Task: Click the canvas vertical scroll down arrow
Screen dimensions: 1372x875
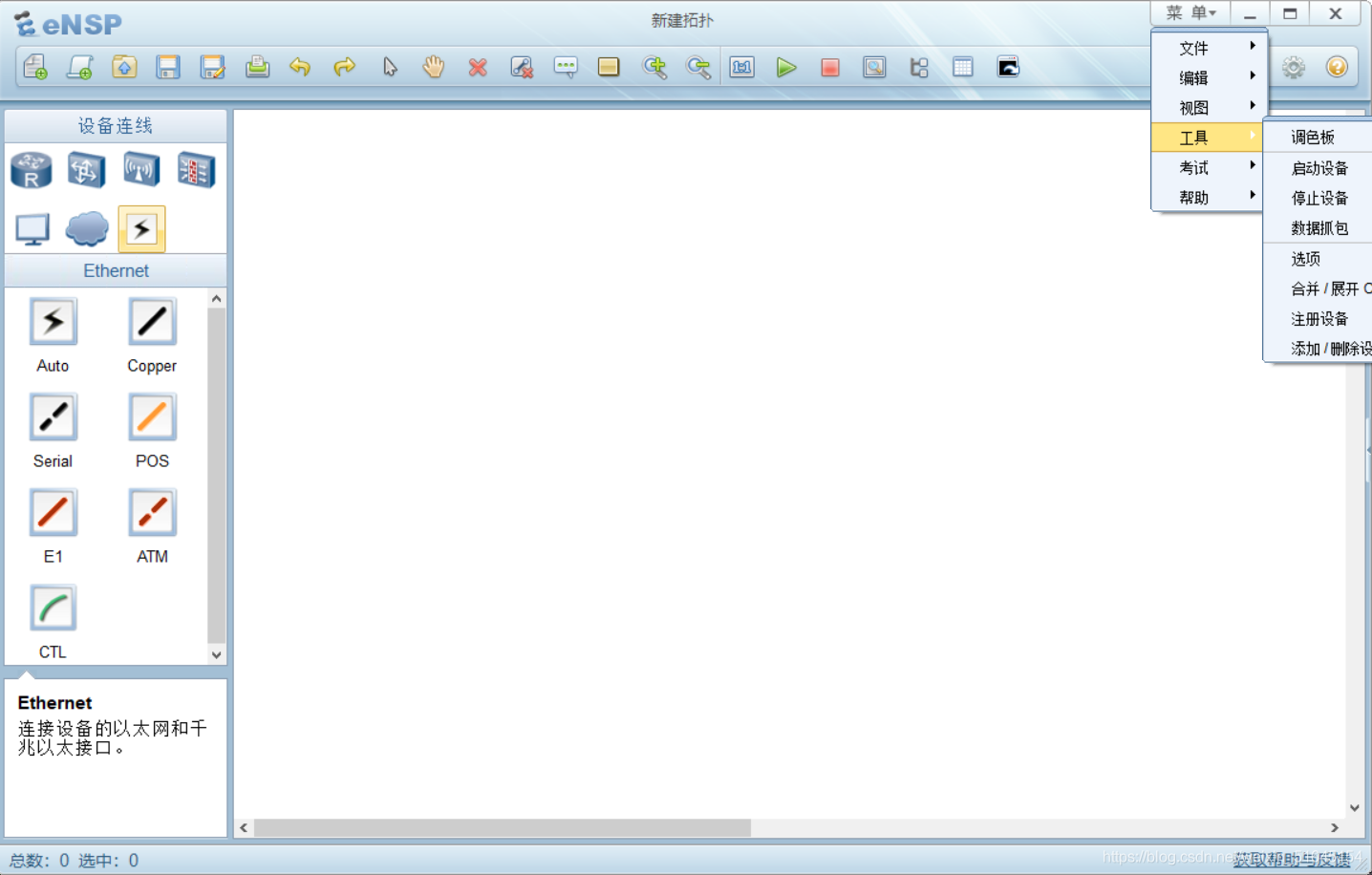Action: pyautogui.click(x=1355, y=808)
